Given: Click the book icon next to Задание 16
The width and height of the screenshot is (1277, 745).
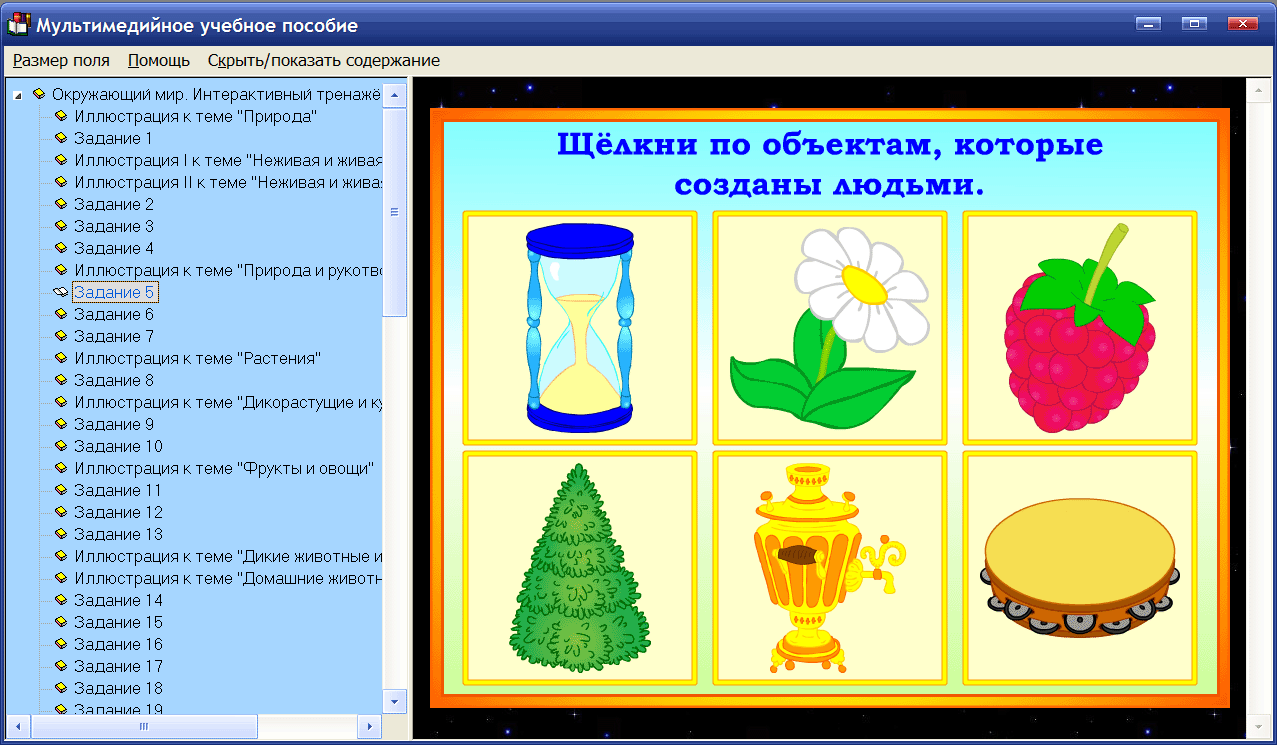Looking at the screenshot, I should tap(60, 644).
